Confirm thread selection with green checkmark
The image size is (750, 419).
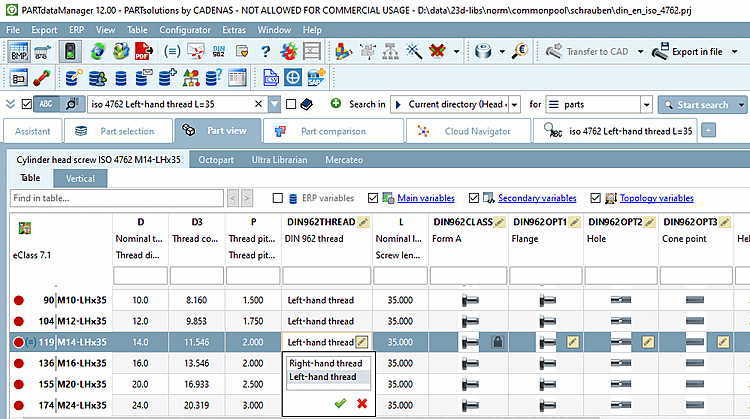point(341,403)
